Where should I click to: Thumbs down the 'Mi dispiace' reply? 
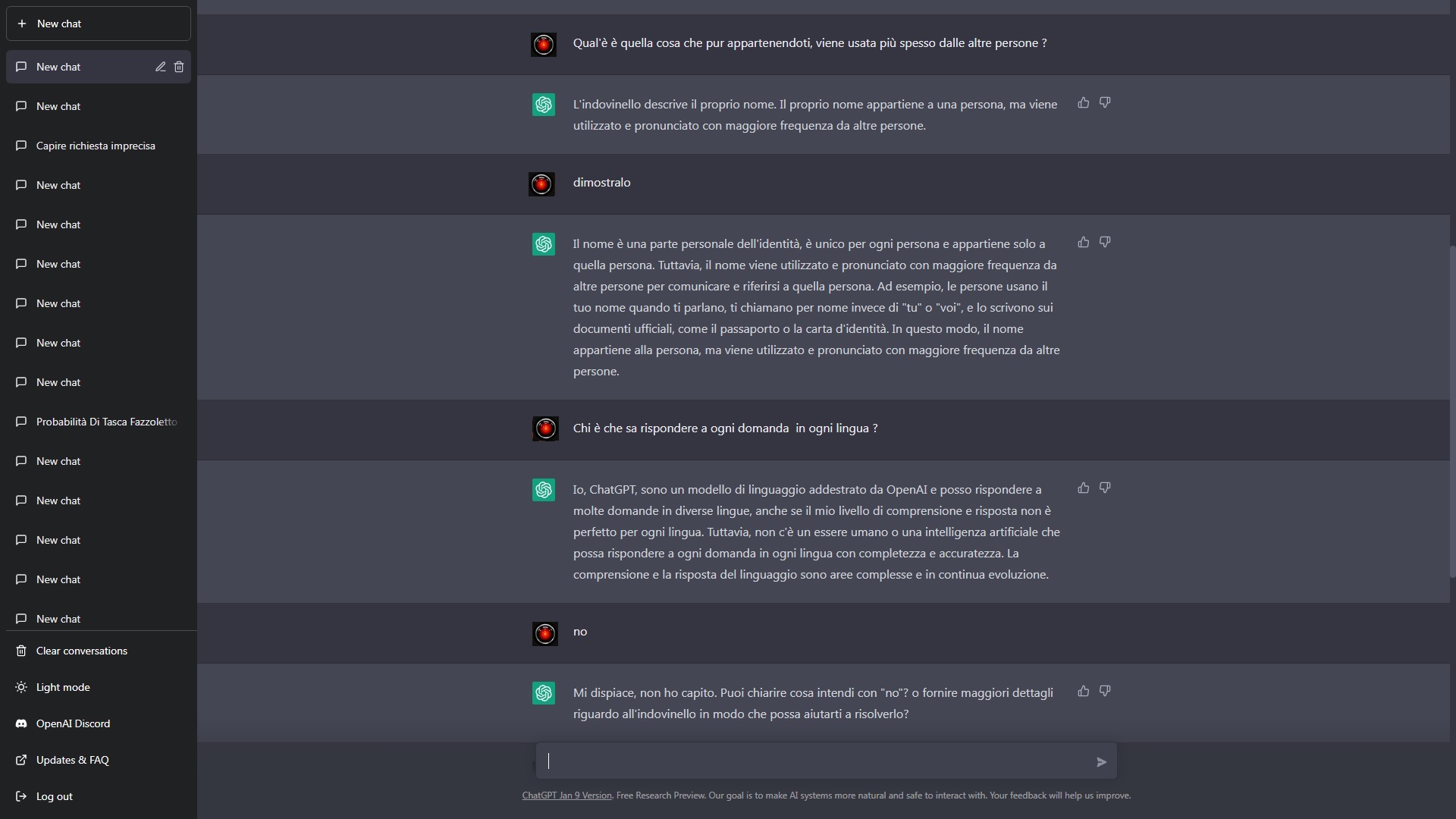click(x=1105, y=691)
